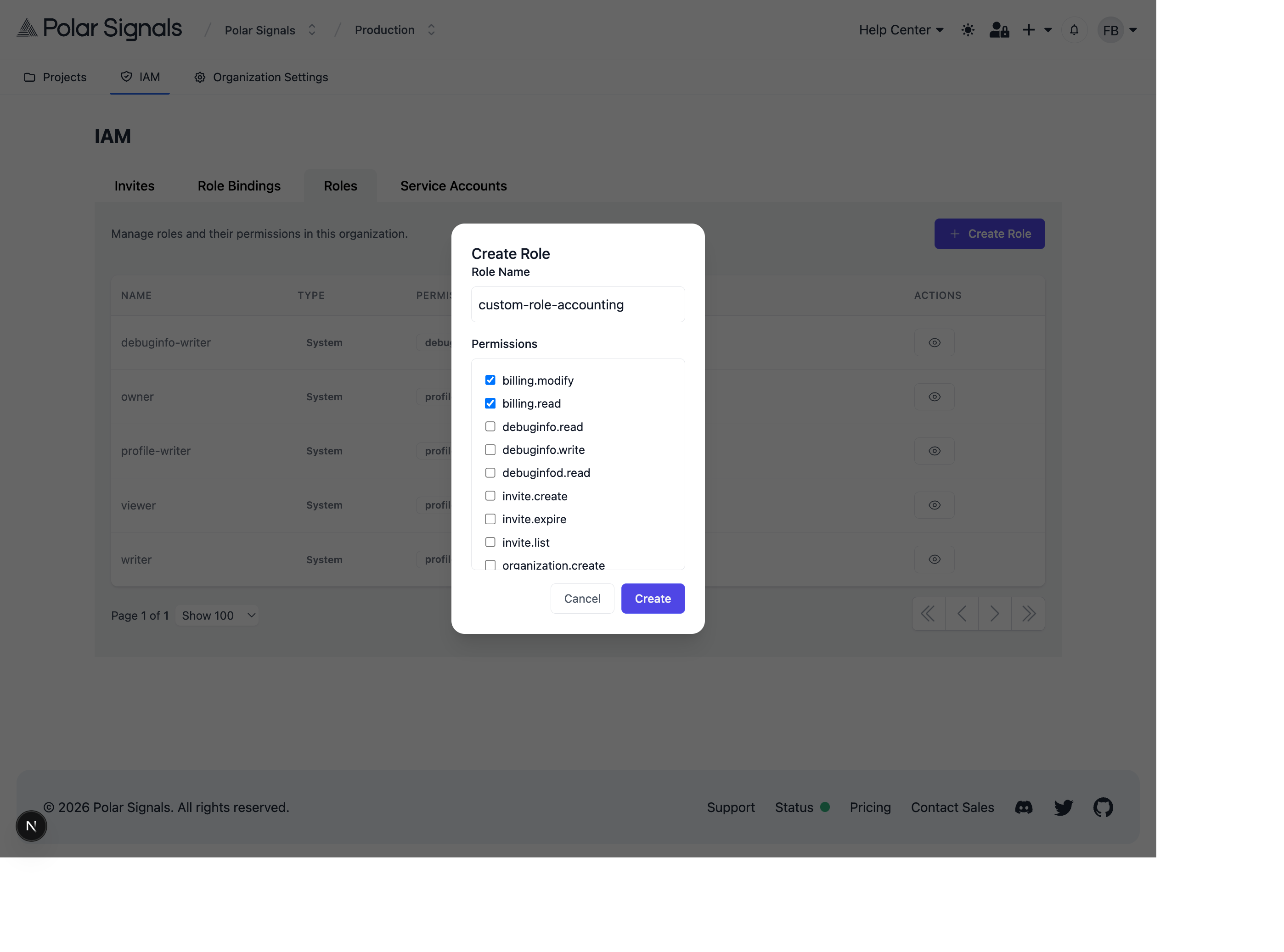1284x952 pixels.
Task: Open the FB account menu
Action: click(1117, 29)
